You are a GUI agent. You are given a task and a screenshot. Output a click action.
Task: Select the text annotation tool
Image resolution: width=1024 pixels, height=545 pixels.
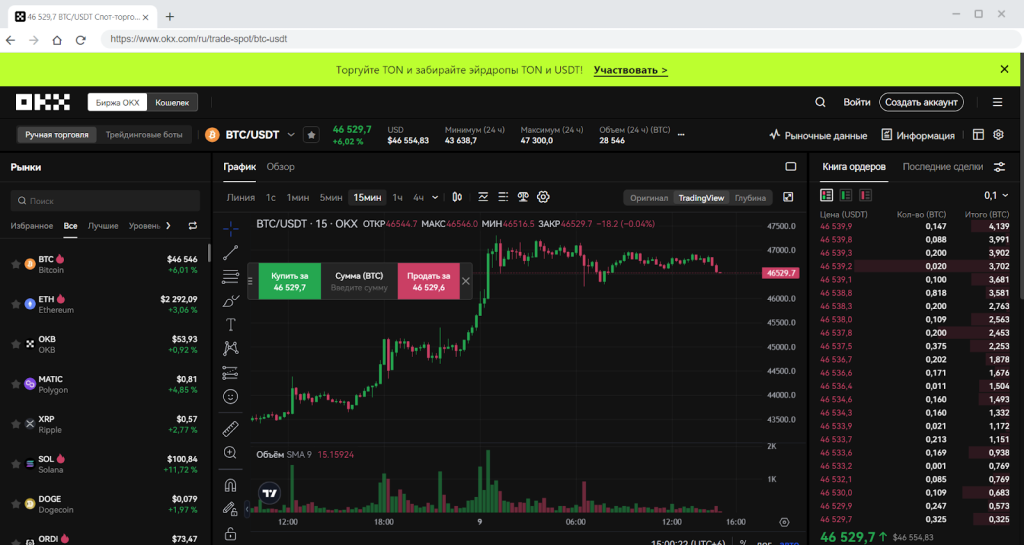[231, 324]
